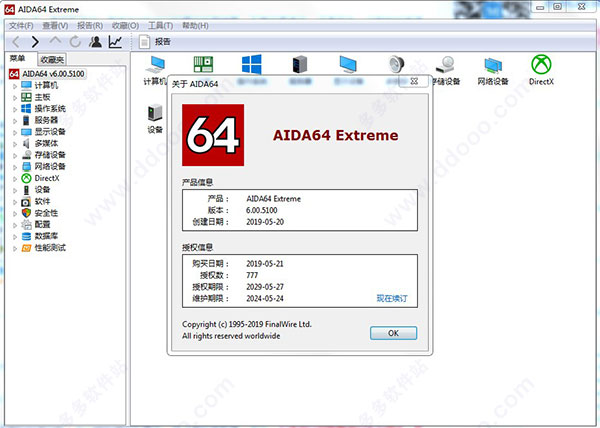Open the motherboard large icon in main pane
The image size is (600, 428).
click(x=203, y=64)
